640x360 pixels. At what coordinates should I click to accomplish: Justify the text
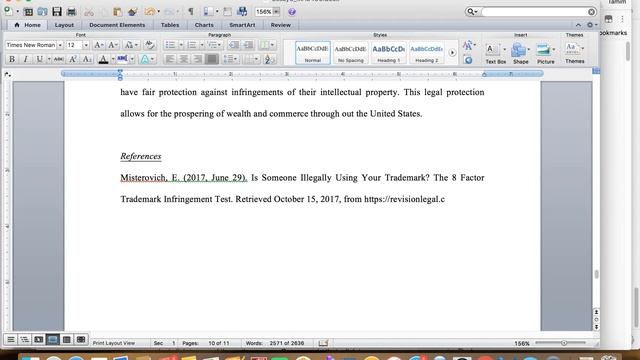click(211, 59)
